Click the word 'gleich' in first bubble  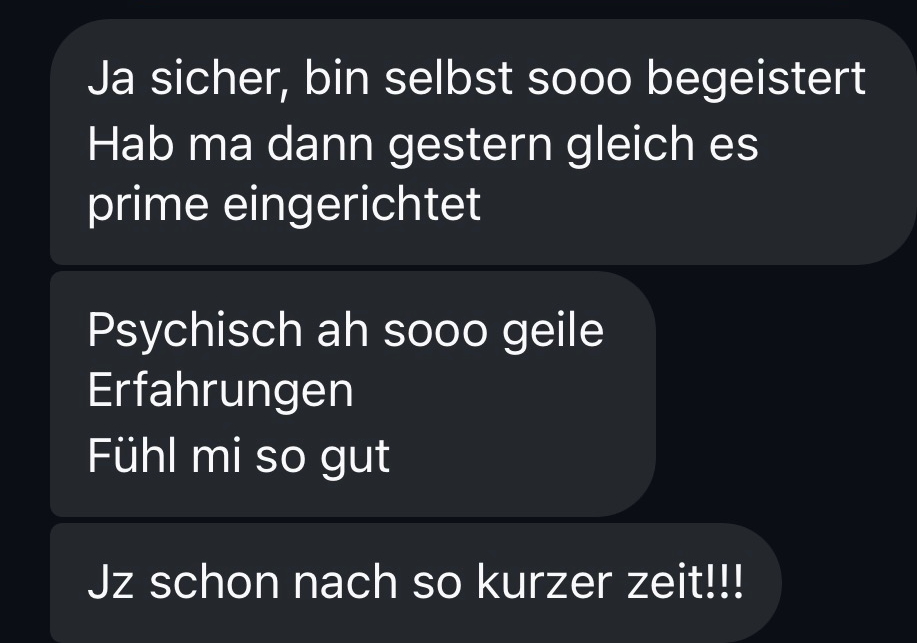point(630,144)
